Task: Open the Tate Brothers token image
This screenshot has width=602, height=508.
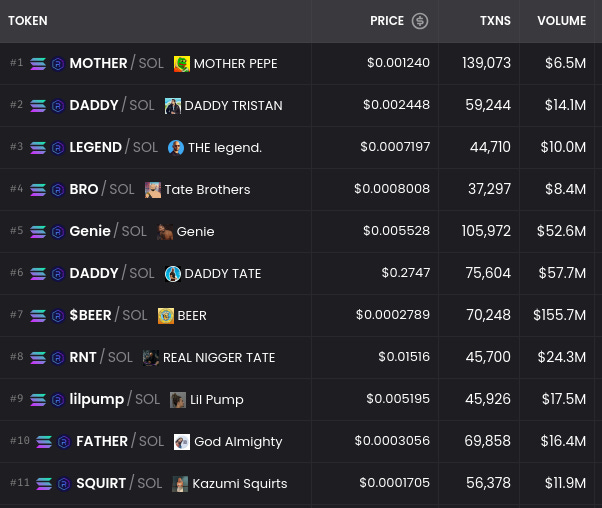Action: [153, 190]
